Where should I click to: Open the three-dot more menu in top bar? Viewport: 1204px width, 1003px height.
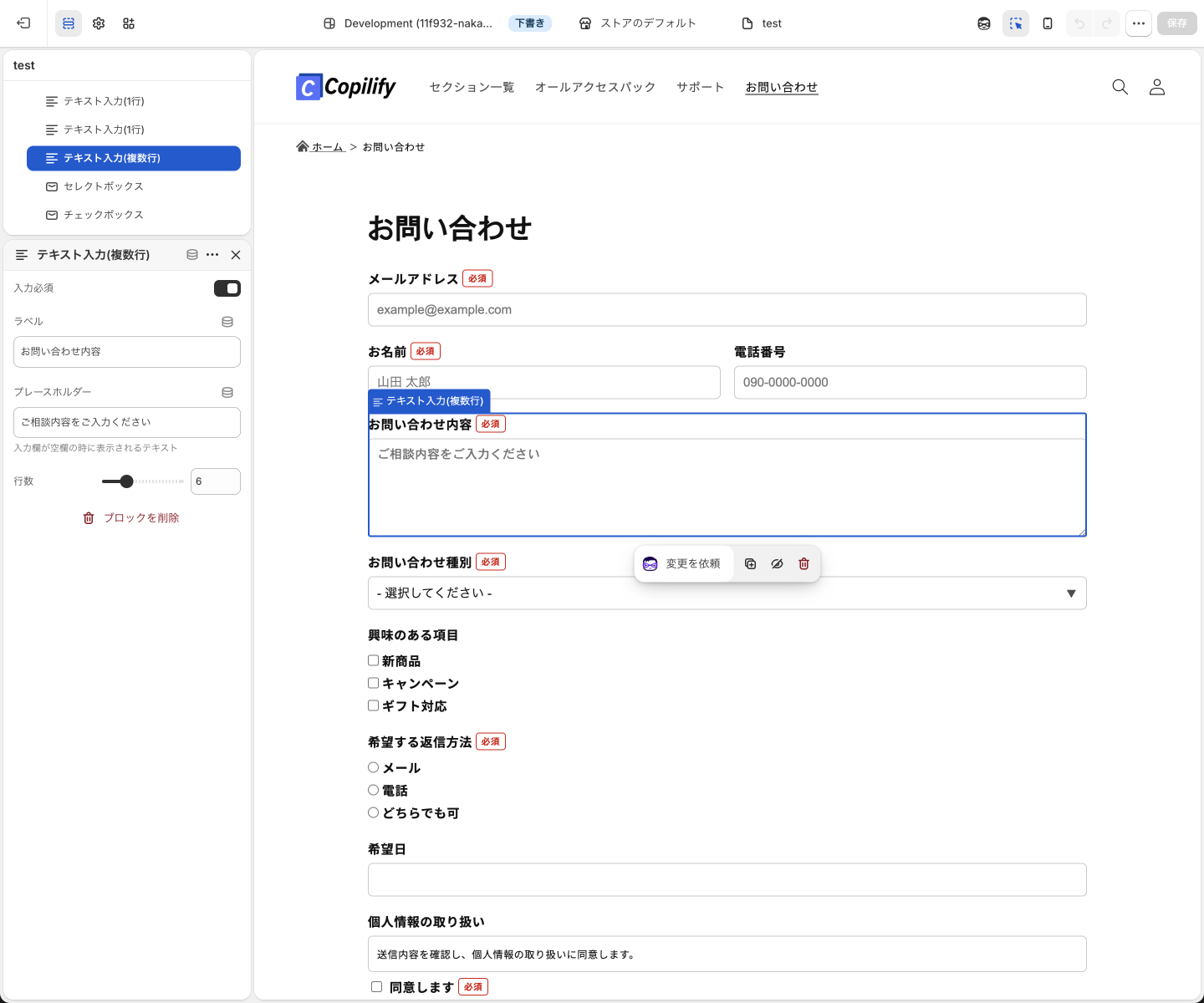[1139, 23]
